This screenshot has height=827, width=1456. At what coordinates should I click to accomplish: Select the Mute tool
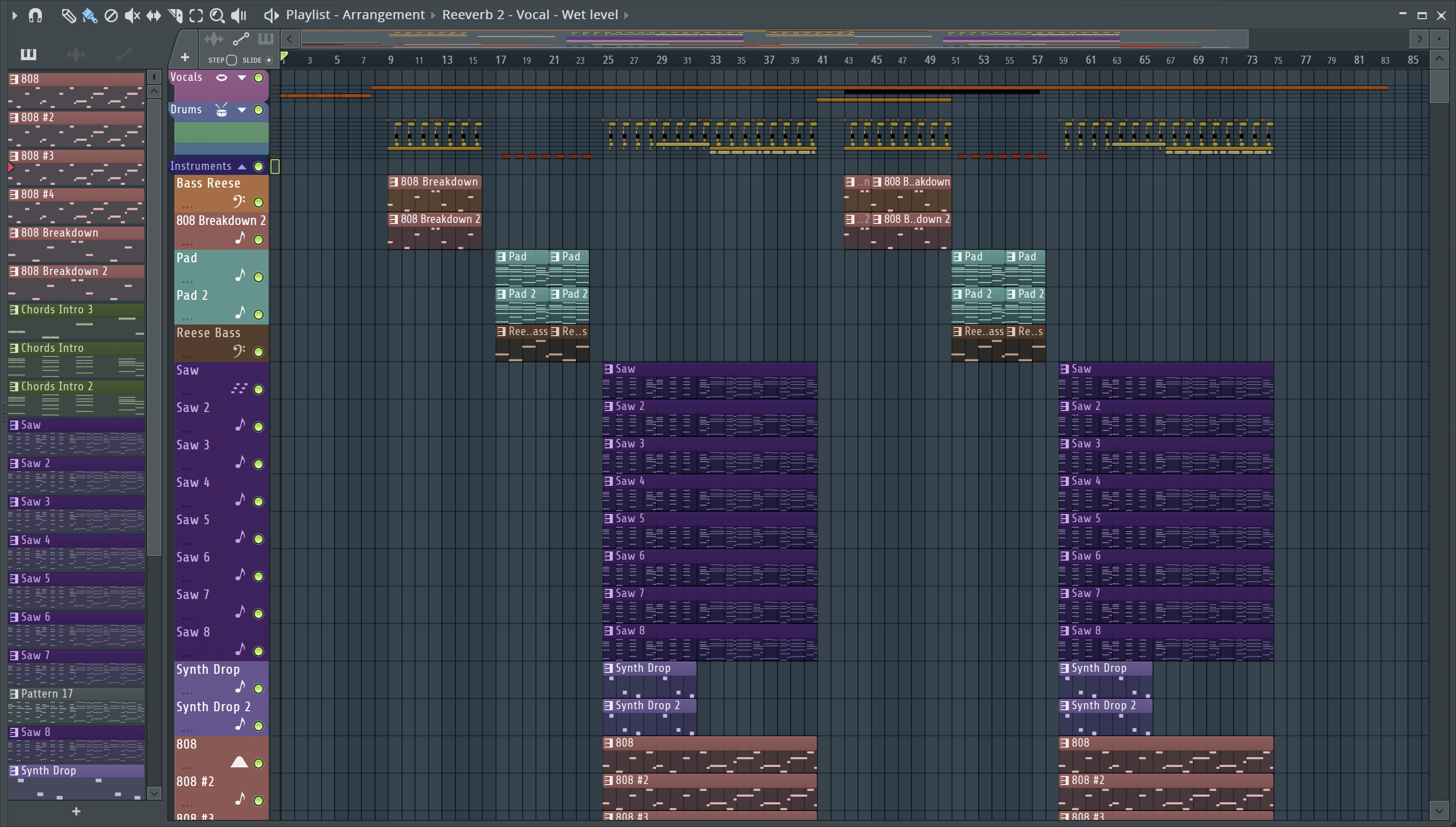click(x=132, y=15)
